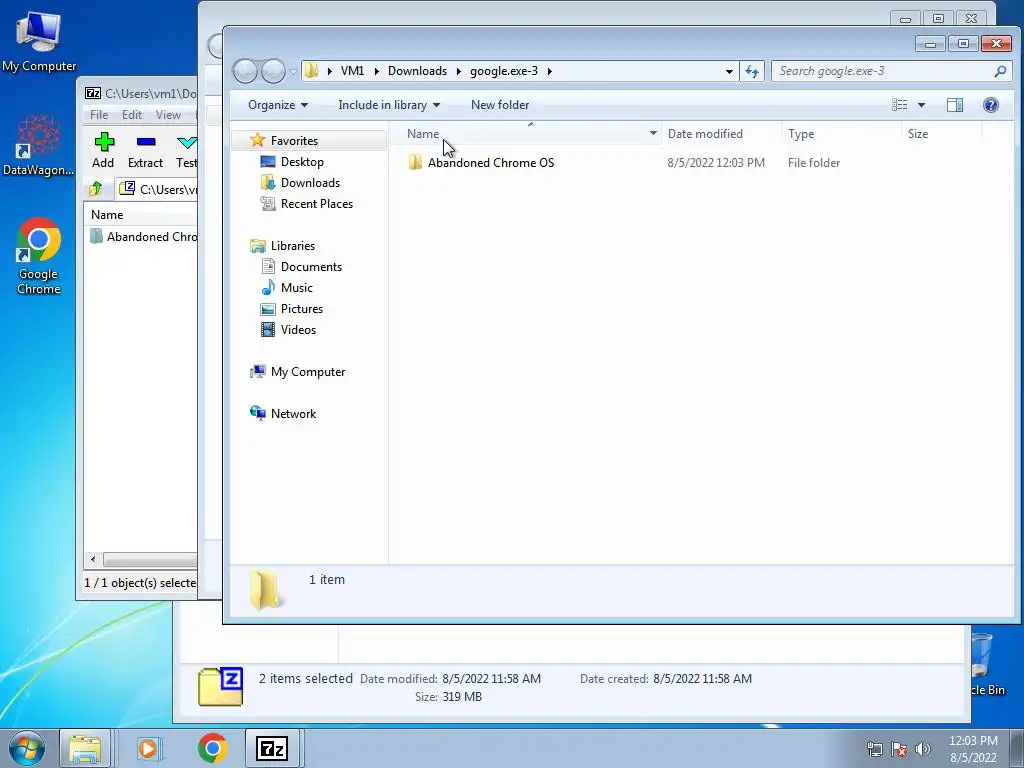Toggle the preview pane icon

[955, 104]
